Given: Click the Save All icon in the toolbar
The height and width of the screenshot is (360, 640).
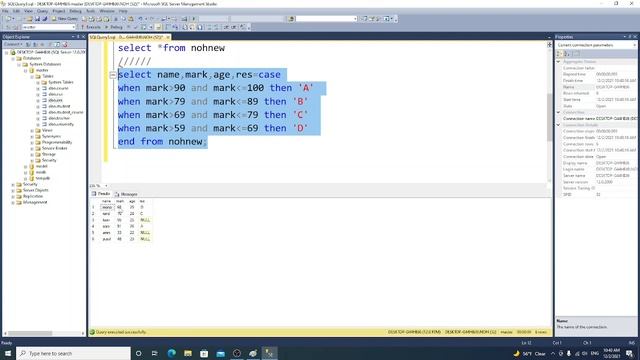Looking at the screenshot, I should (x=44, y=19).
